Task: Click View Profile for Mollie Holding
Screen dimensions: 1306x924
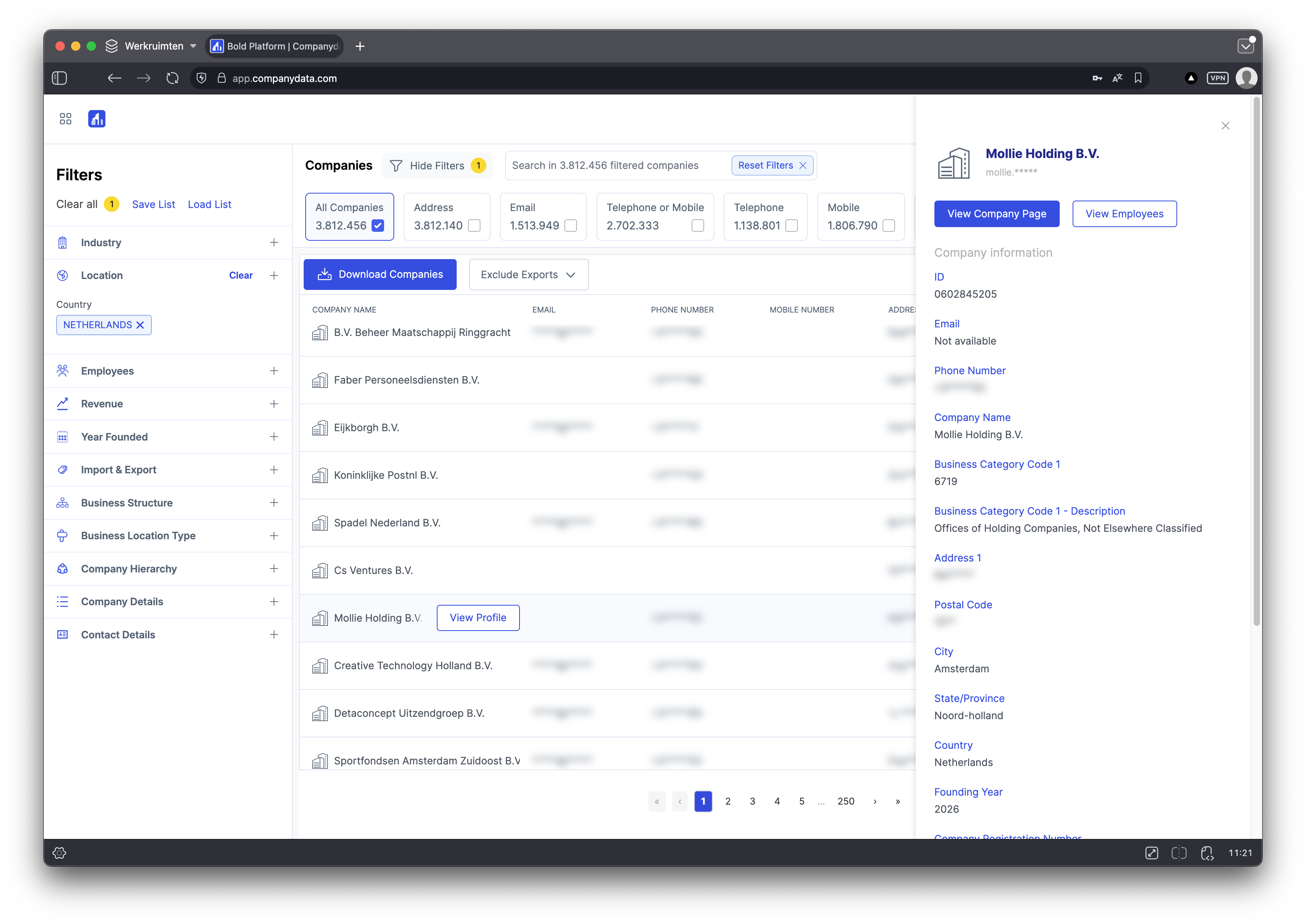Action: [x=478, y=618]
